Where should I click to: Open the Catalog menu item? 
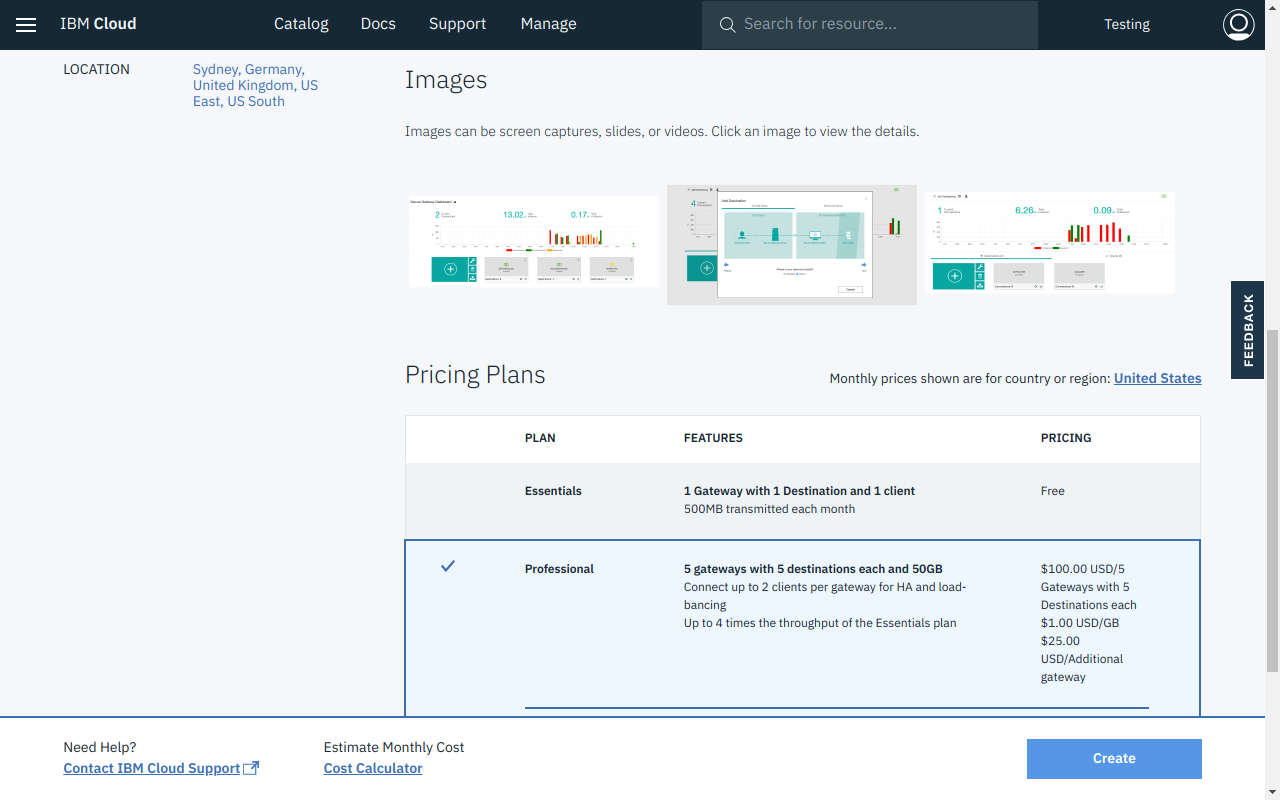[x=301, y=24]
